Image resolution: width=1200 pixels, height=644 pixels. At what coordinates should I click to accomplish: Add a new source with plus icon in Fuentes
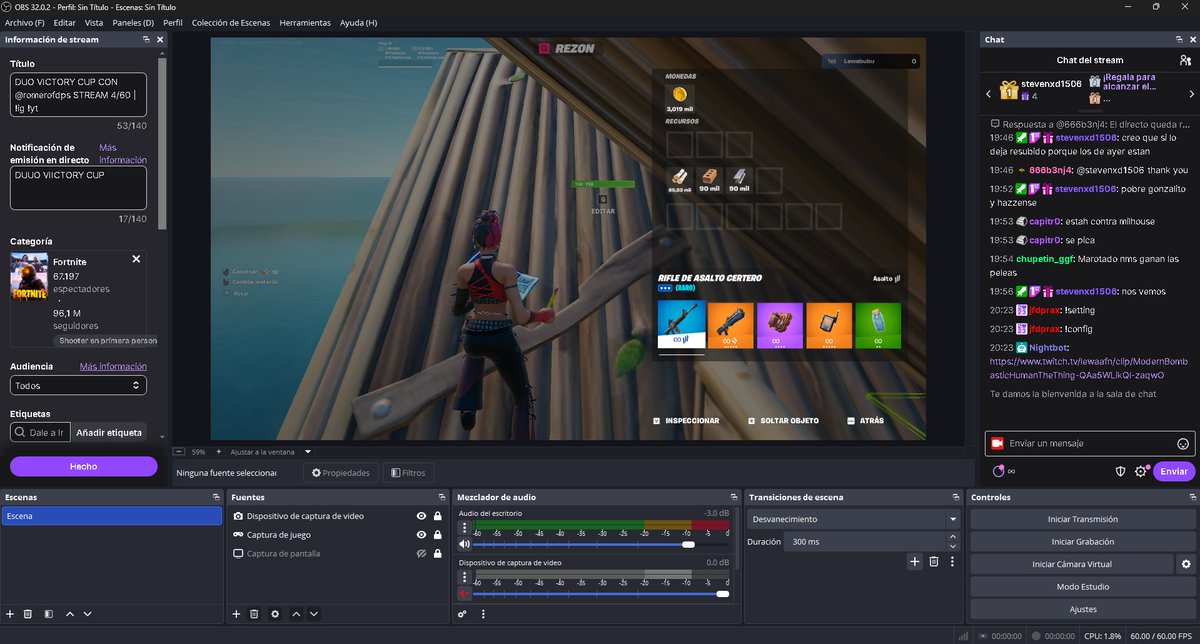(236, 613)
